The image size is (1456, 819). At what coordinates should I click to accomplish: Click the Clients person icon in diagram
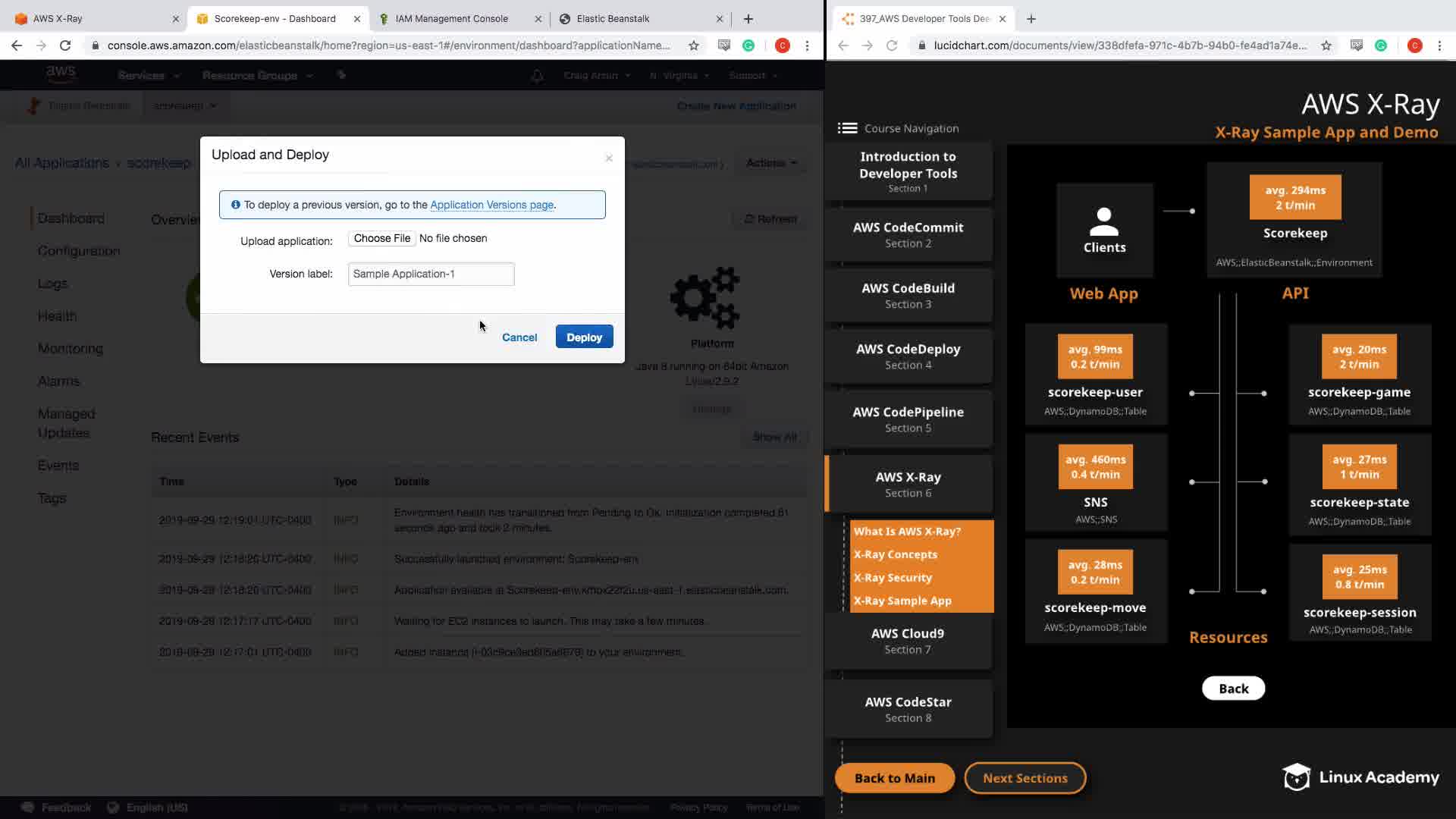pos(1104,221)
